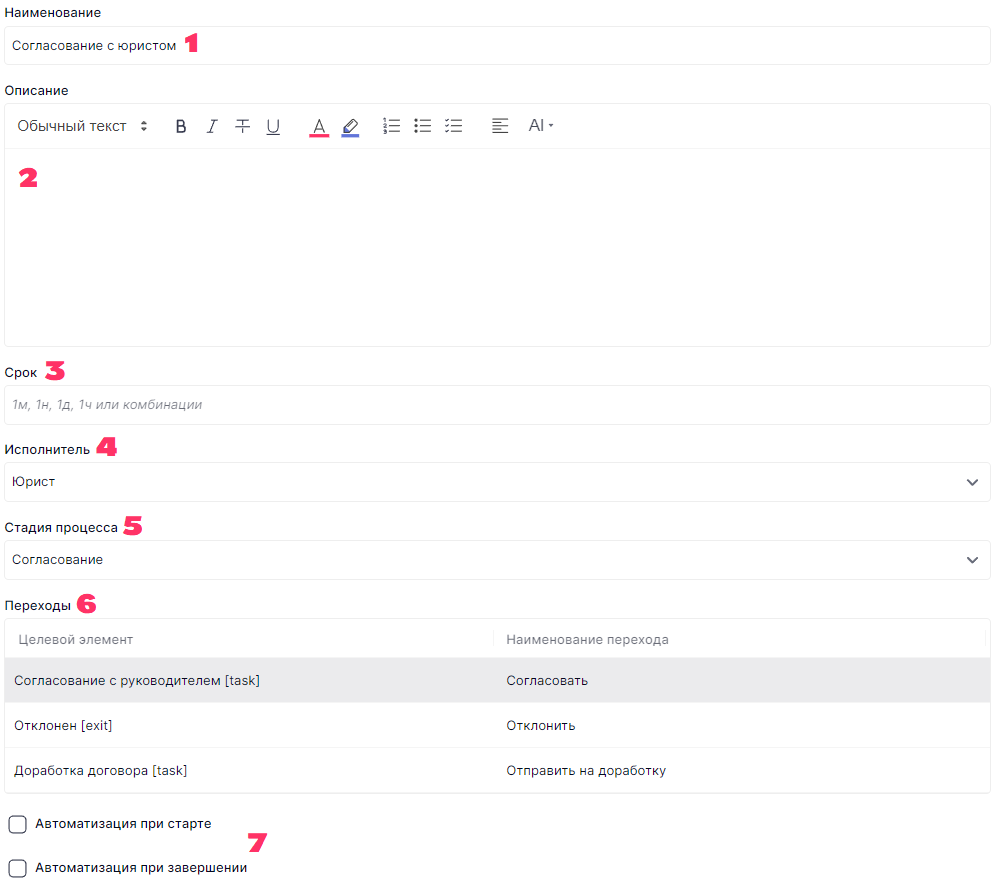Enable Автоматизация при старте checkbox
This screenshot has height=888, width=1000.
tap(18, 824)
